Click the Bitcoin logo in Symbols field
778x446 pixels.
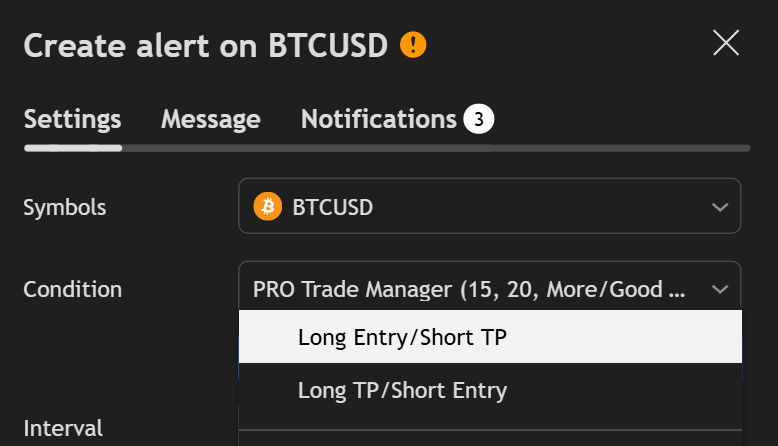tap(267, 206)
